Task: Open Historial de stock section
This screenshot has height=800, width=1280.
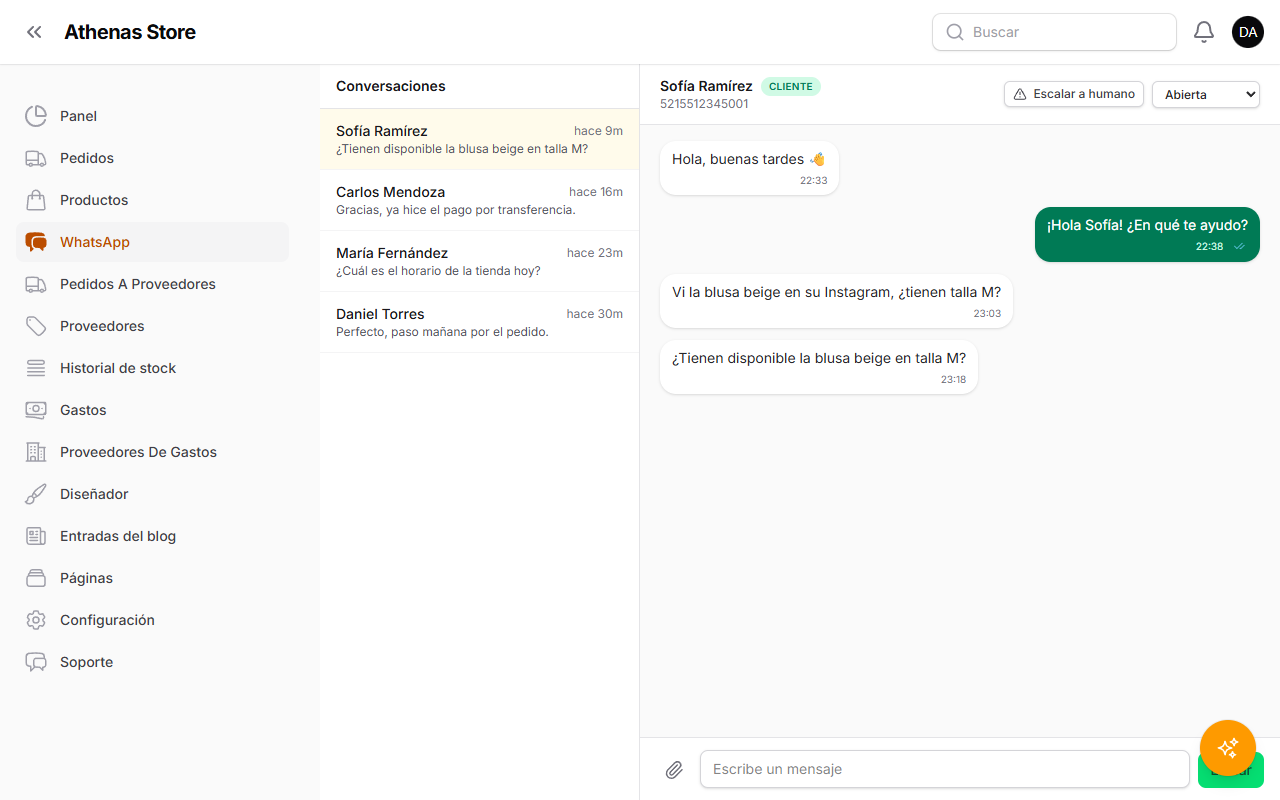Action: (x=152, y=368)
